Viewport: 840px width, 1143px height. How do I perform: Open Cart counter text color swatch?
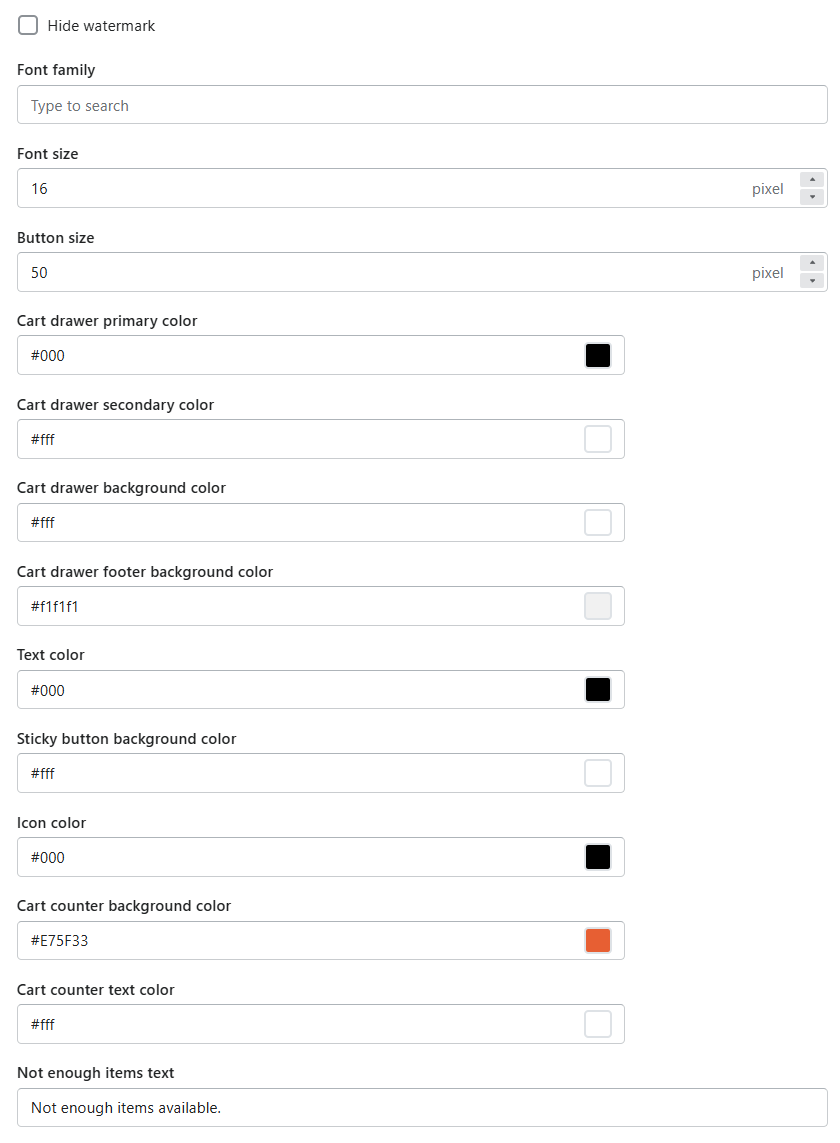pos(598,1024)
